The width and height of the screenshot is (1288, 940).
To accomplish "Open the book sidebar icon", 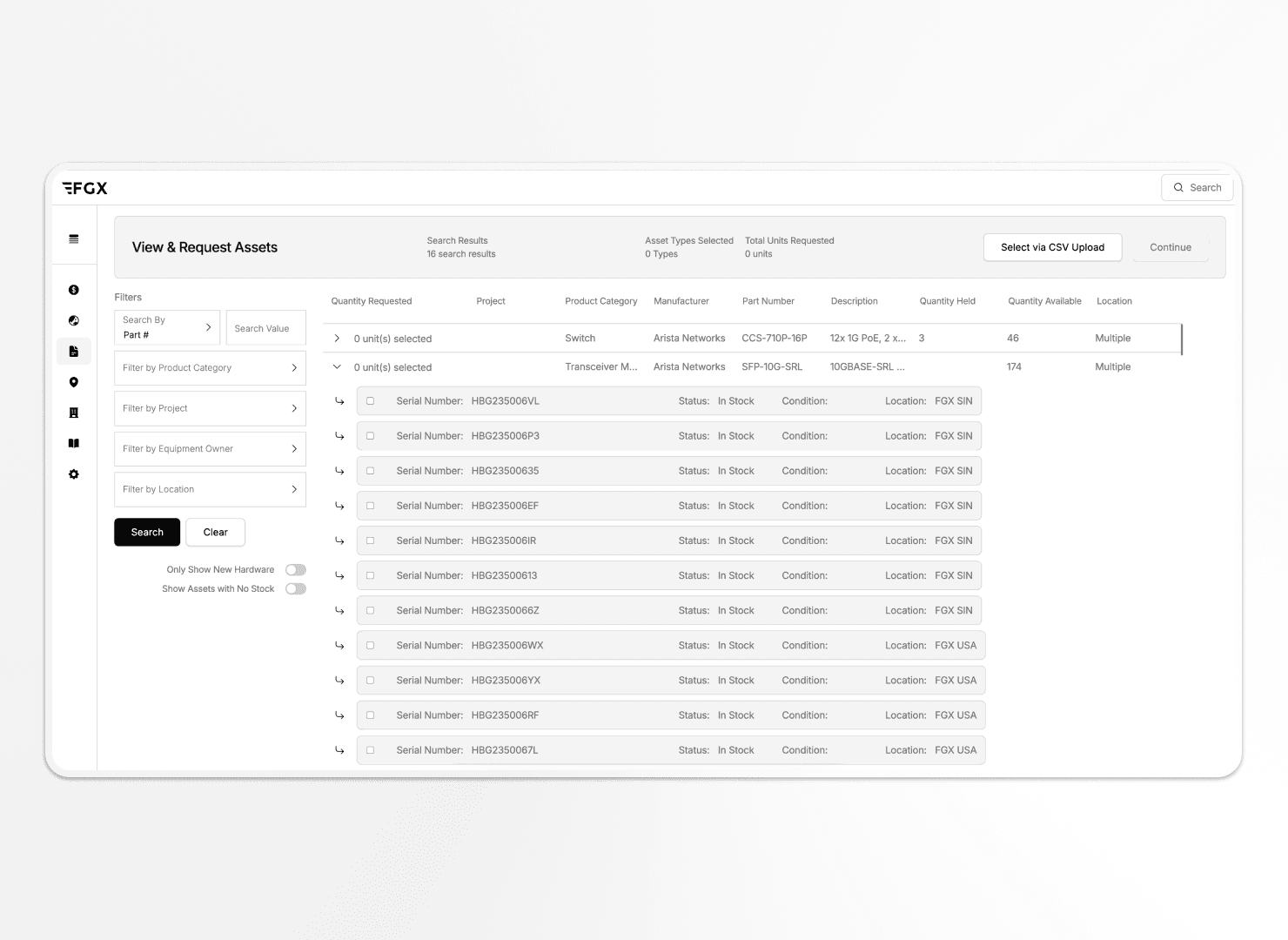I will (x=74, y=443).
